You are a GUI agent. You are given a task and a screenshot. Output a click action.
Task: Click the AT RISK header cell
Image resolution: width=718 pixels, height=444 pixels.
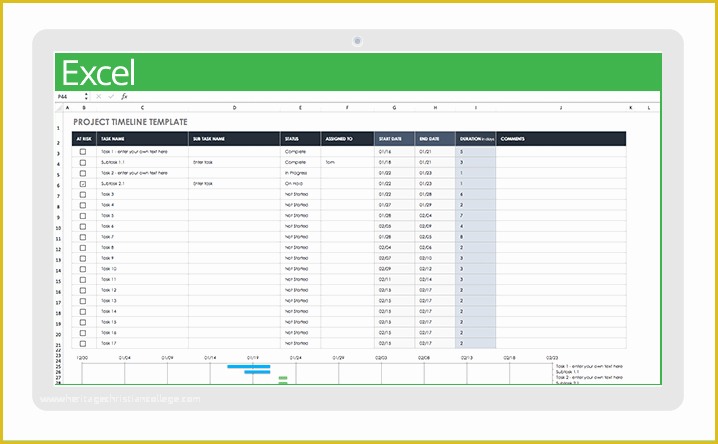click(84, 139)
